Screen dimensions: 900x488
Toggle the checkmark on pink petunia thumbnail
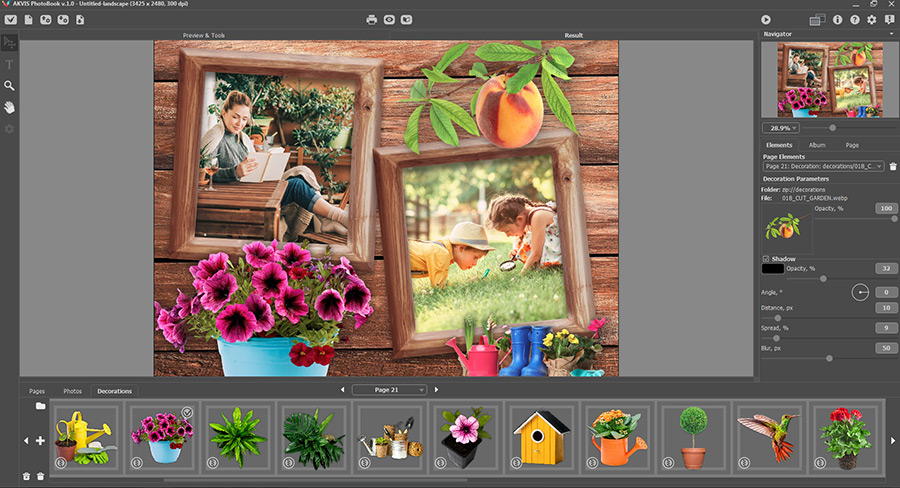[187, 412]
